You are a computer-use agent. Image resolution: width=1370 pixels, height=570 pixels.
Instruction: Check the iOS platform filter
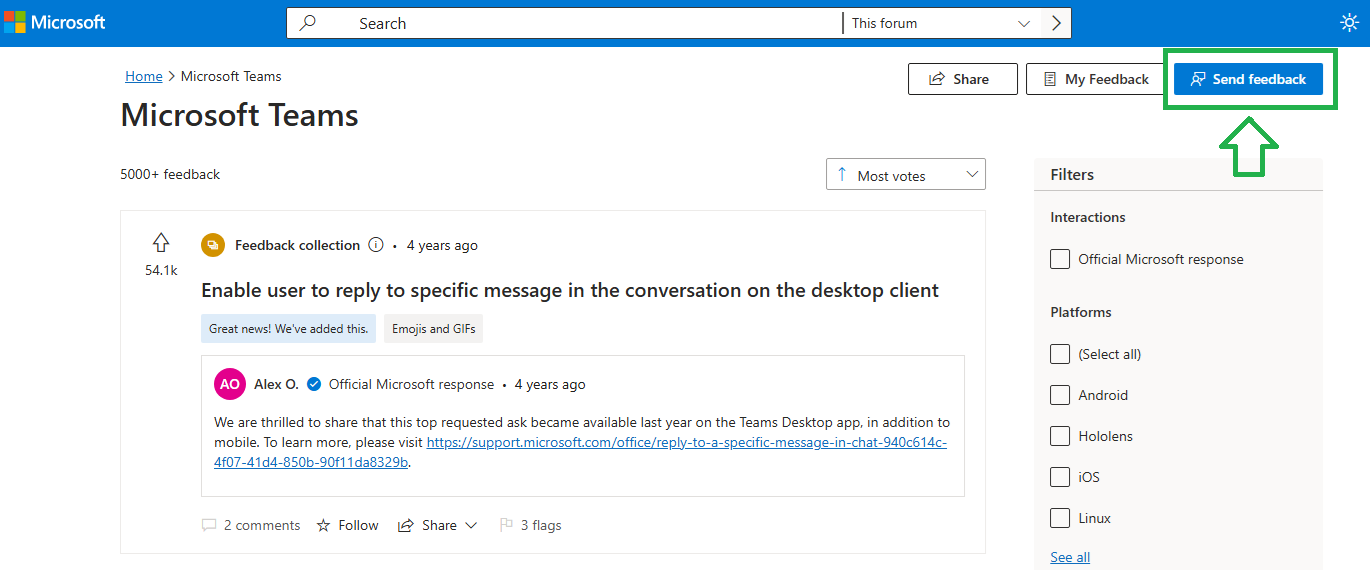click(x=1060, y=477)
